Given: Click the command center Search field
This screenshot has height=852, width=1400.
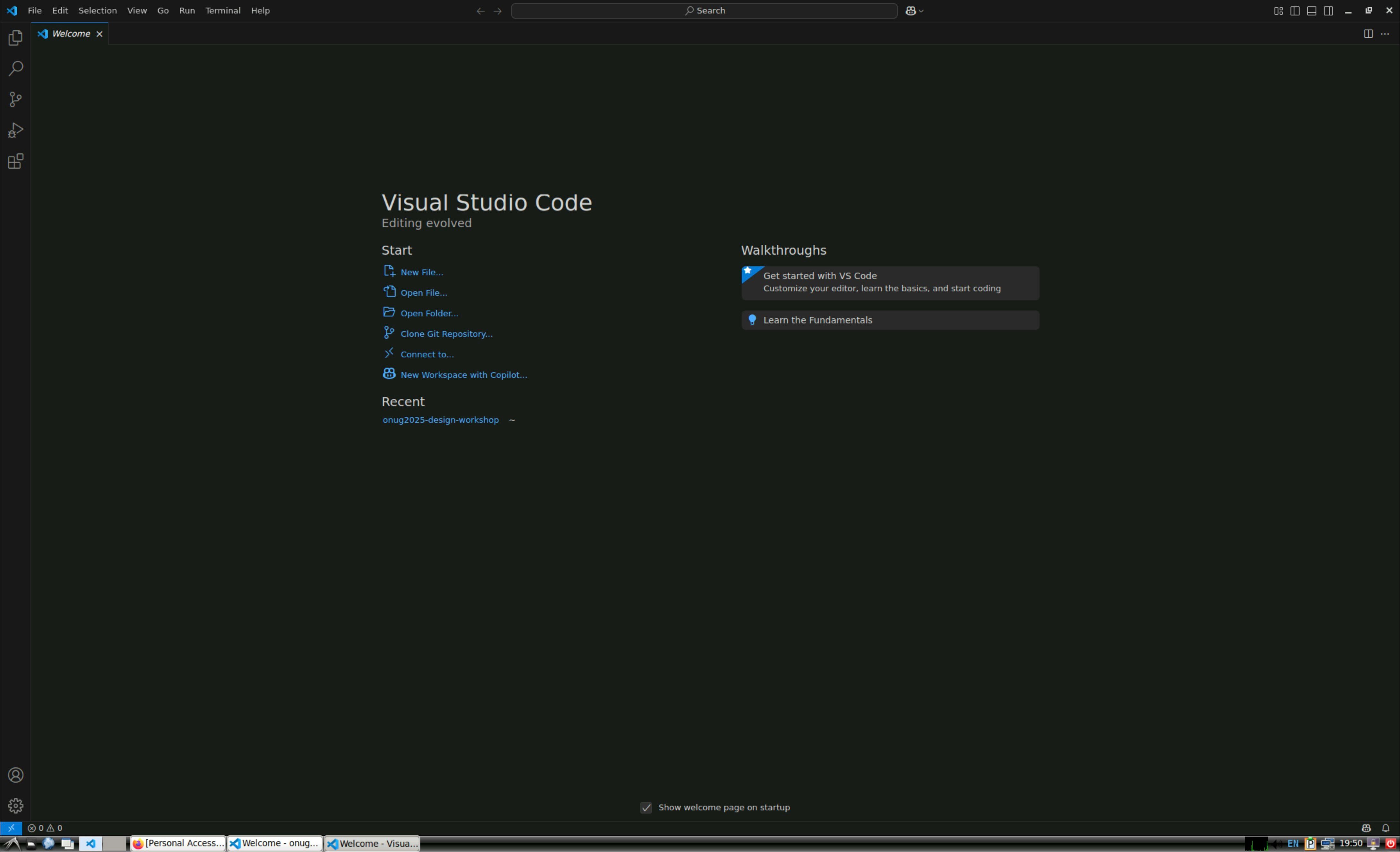Looking at the screenshot, I should (x=704, y=11).
